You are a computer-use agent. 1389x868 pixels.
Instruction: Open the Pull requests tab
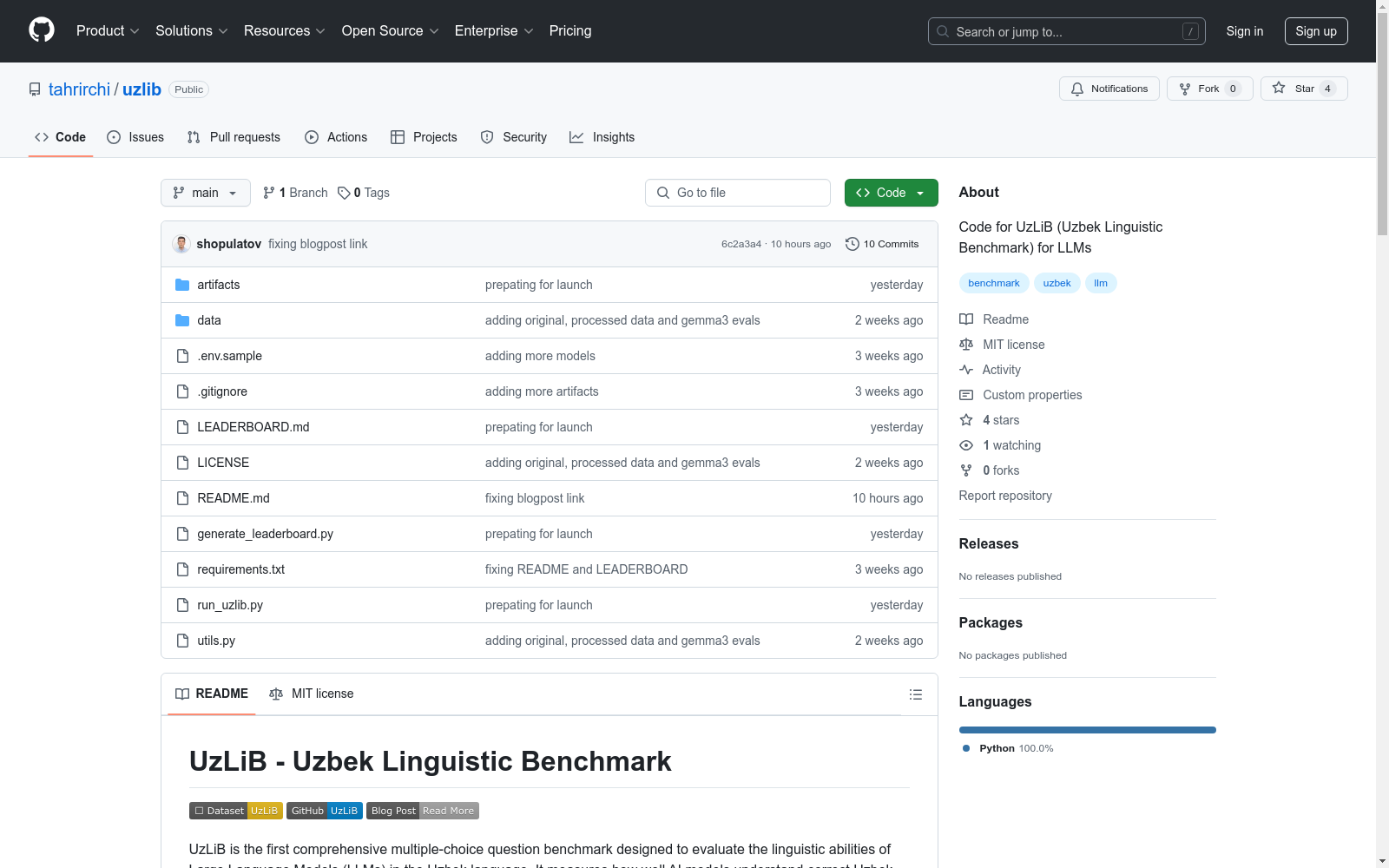click(234, 137)
